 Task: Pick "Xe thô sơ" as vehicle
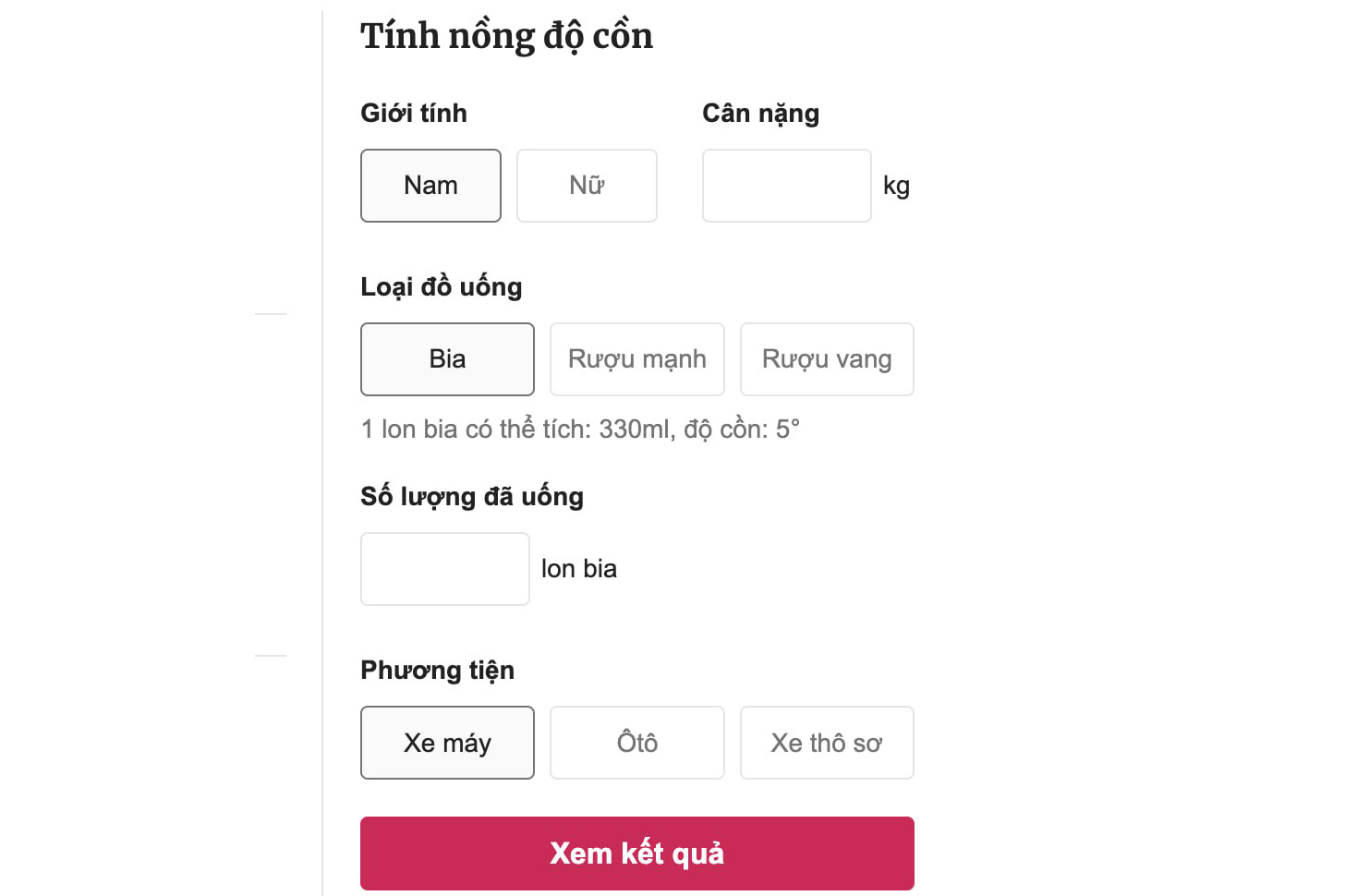(826, 742)
